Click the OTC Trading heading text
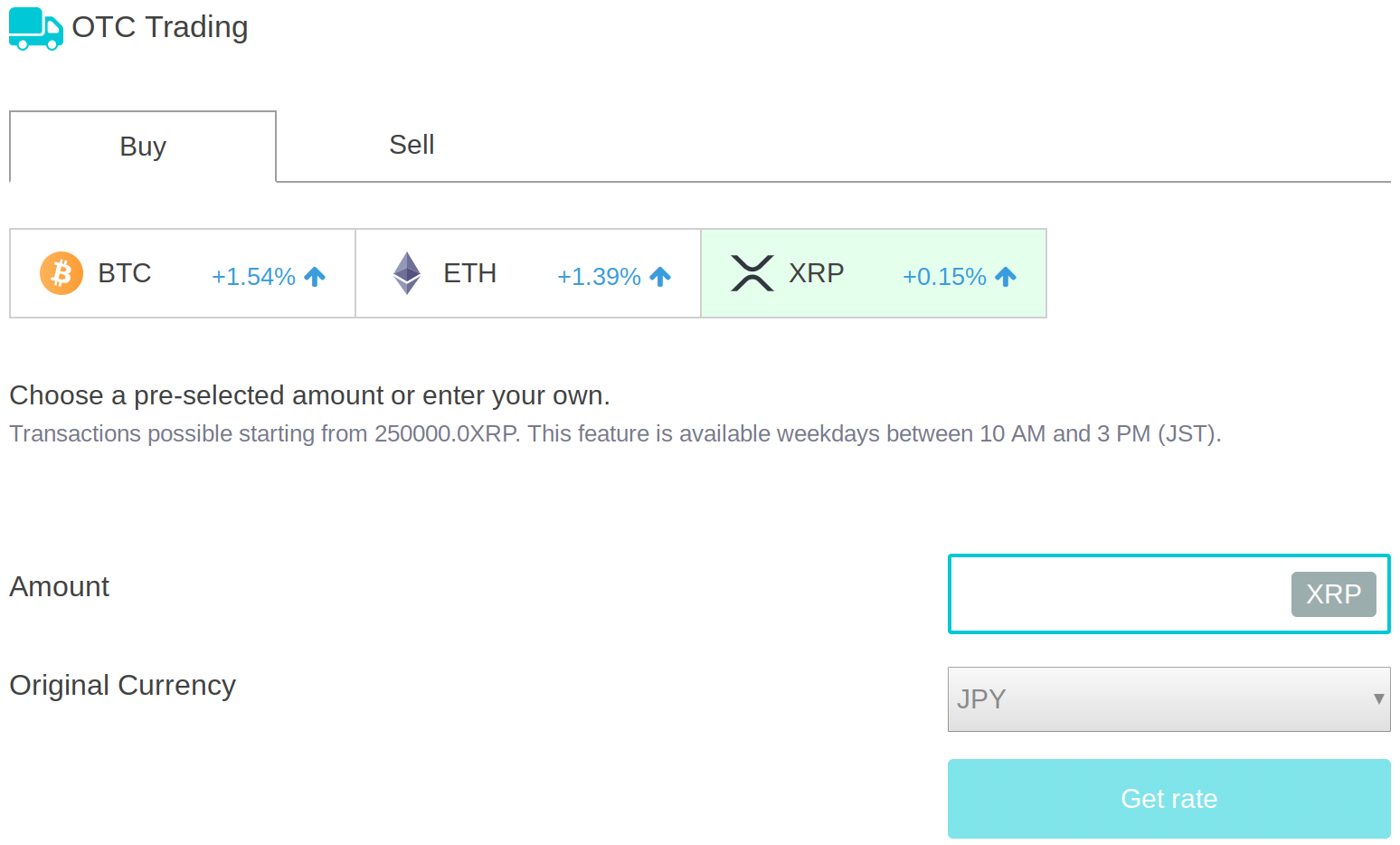This screenshot has width=1400, height=845. 160,27
